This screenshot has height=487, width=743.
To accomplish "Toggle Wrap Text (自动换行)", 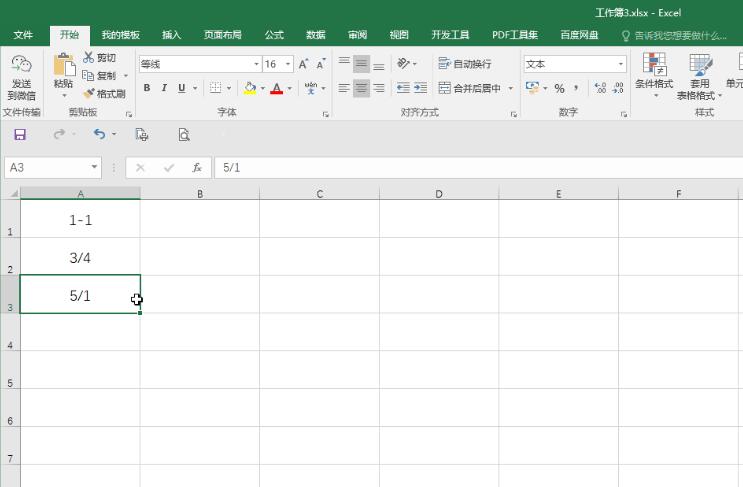I will coord(465,64).
